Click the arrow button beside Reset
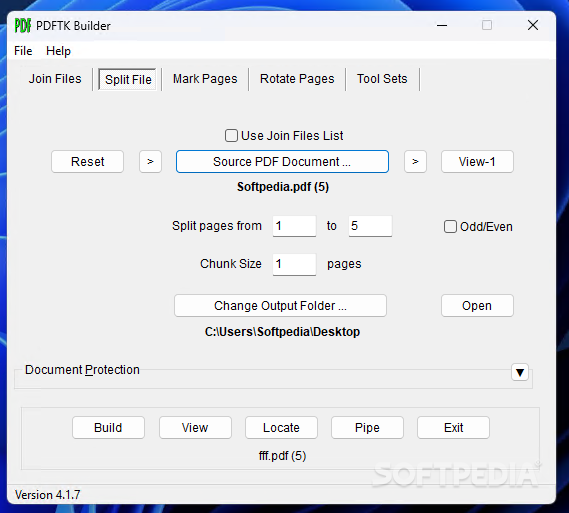569x513 pixels. (x=150, y=161)
